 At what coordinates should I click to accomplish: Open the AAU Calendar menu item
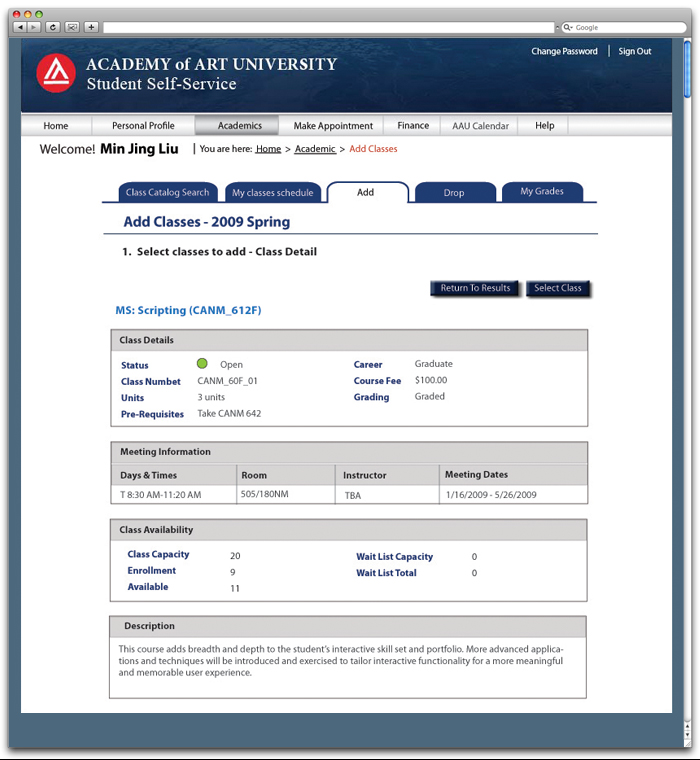[x=480, y=126]
